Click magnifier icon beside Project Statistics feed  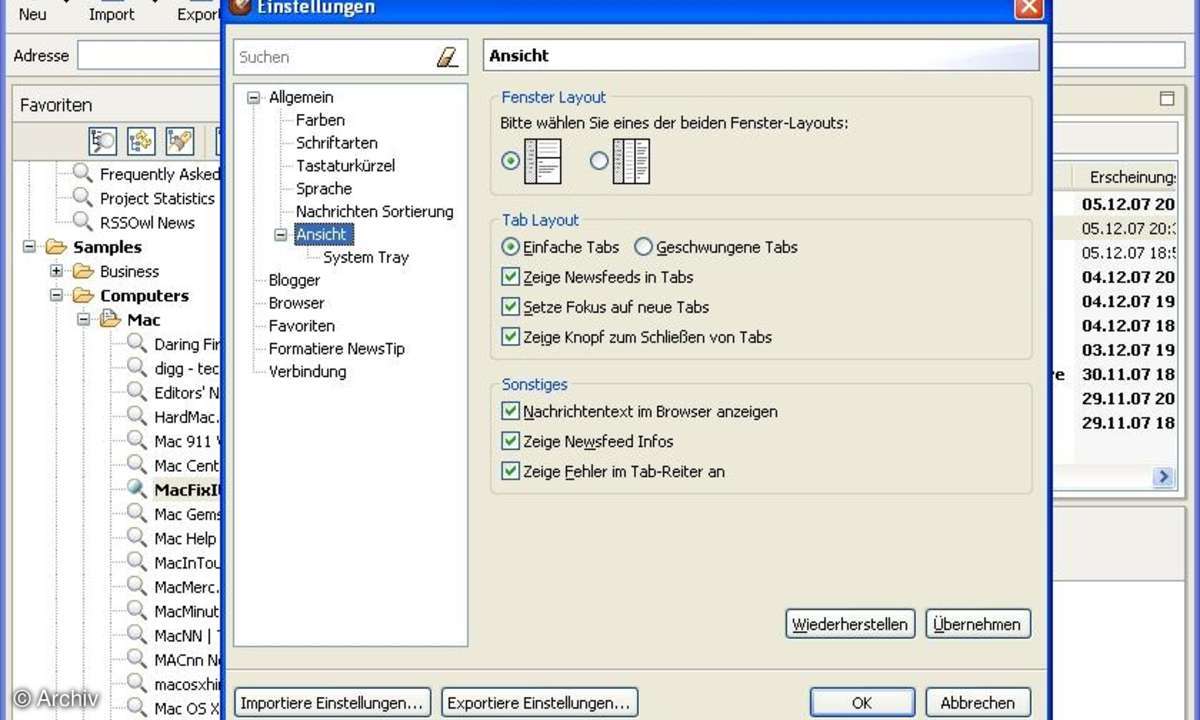(83, 198)
